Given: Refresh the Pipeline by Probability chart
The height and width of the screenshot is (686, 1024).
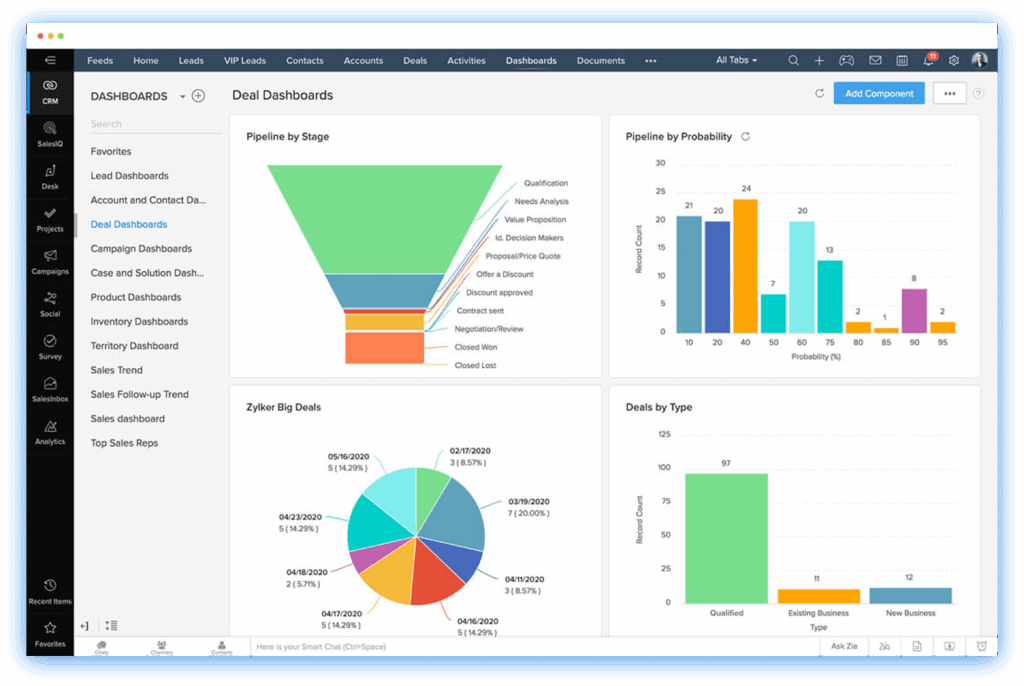Looking at the screenshot, I should (x=745, y=137).
